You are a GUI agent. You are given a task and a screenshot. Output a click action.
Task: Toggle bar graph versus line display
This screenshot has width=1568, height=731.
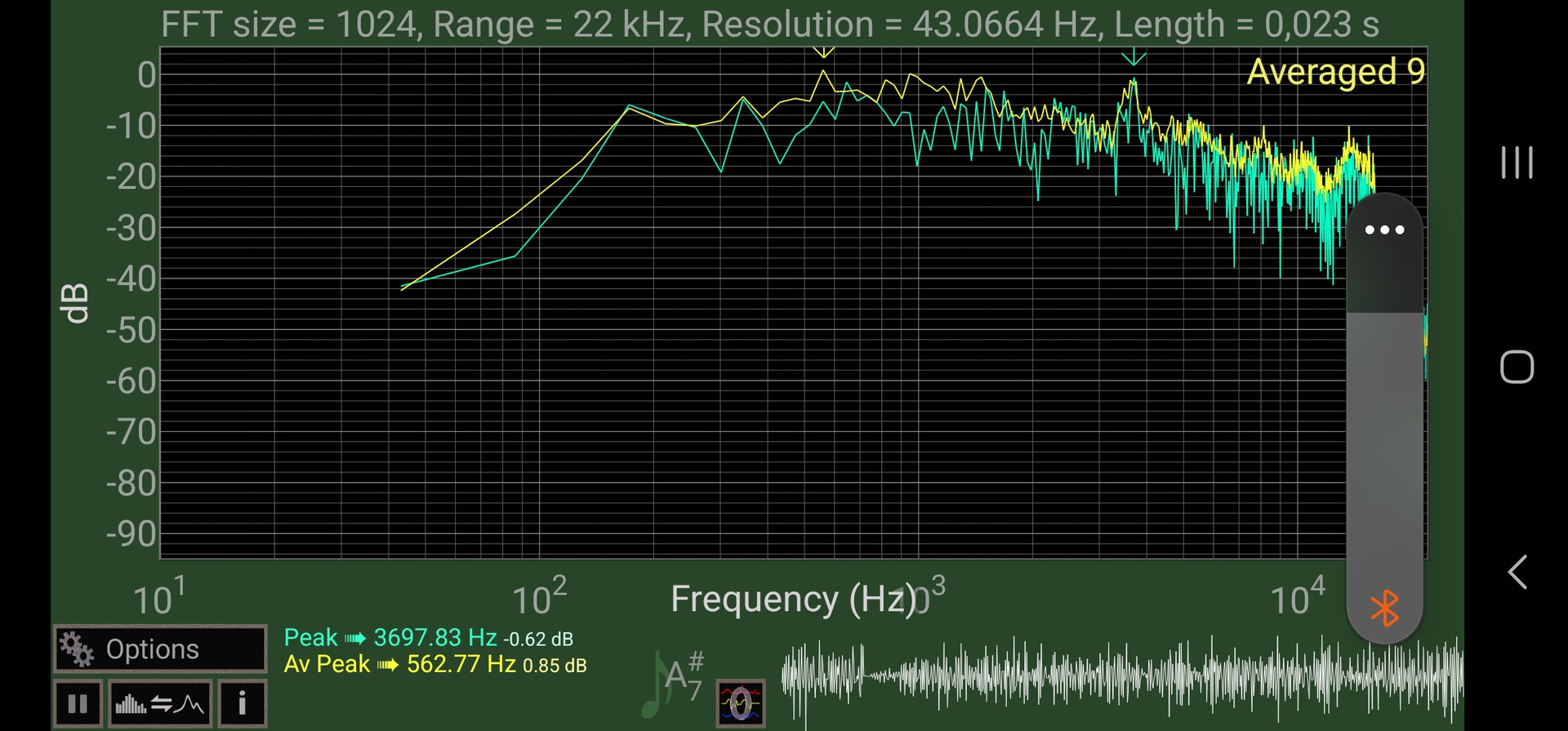160,703
